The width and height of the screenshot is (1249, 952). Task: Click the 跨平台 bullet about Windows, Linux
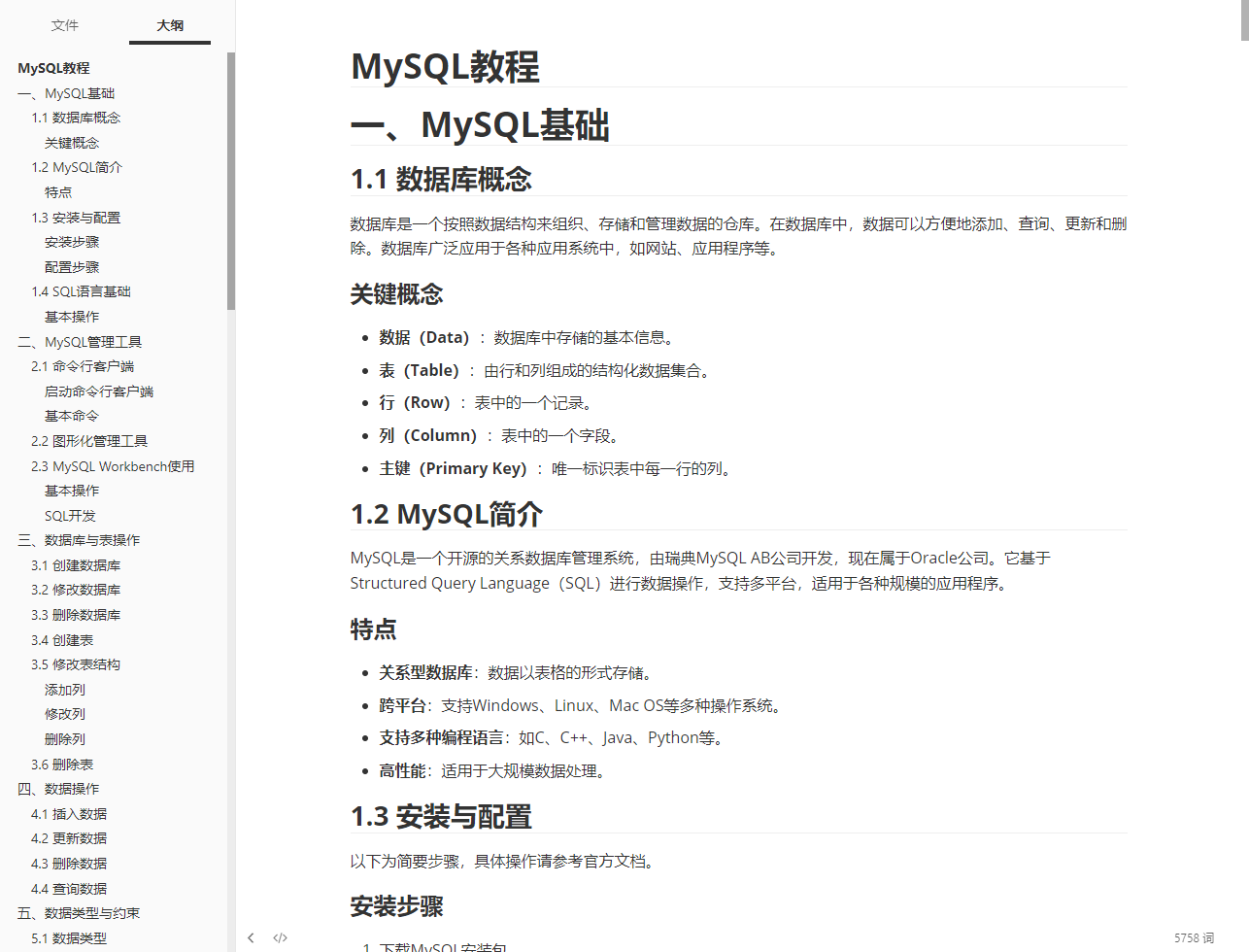[x=583, y=705]
